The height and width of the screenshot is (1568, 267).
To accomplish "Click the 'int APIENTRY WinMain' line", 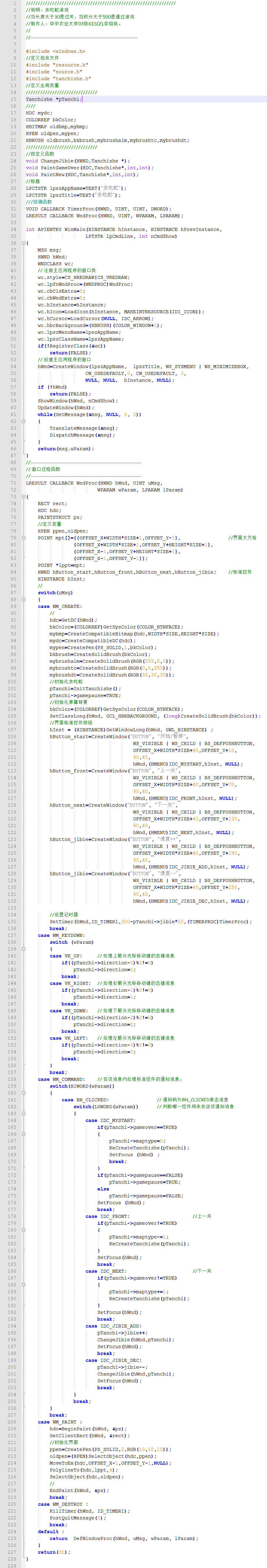I will click(124, 229).
